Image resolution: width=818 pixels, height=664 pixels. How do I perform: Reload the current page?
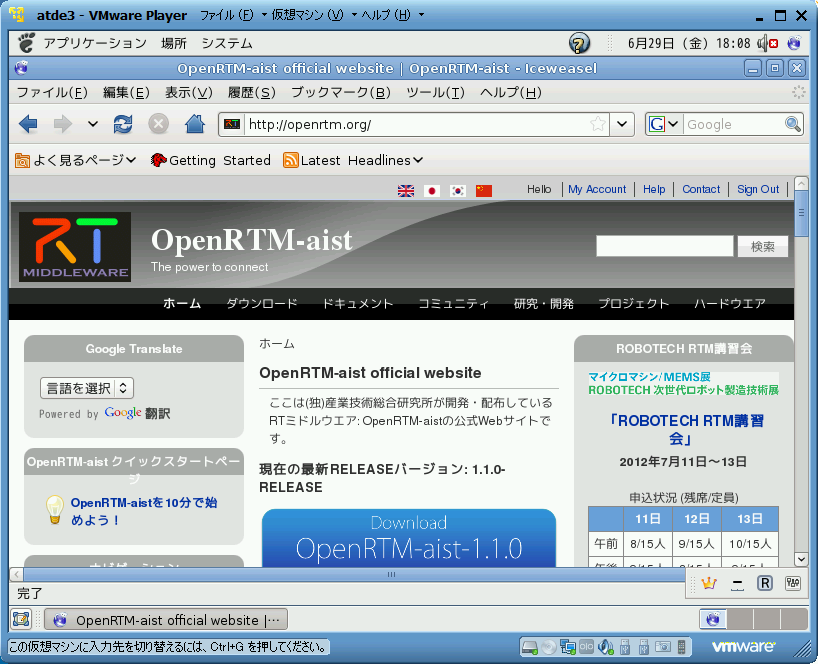(123, 124)
